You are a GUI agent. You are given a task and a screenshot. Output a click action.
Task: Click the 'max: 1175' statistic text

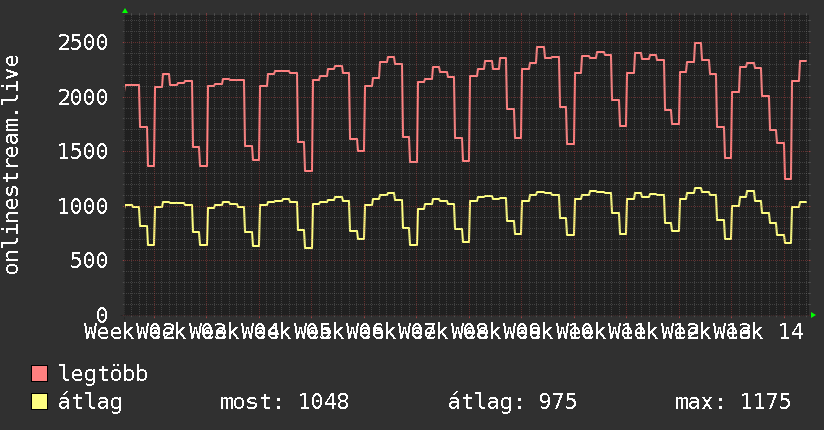(x=733, y=402)
